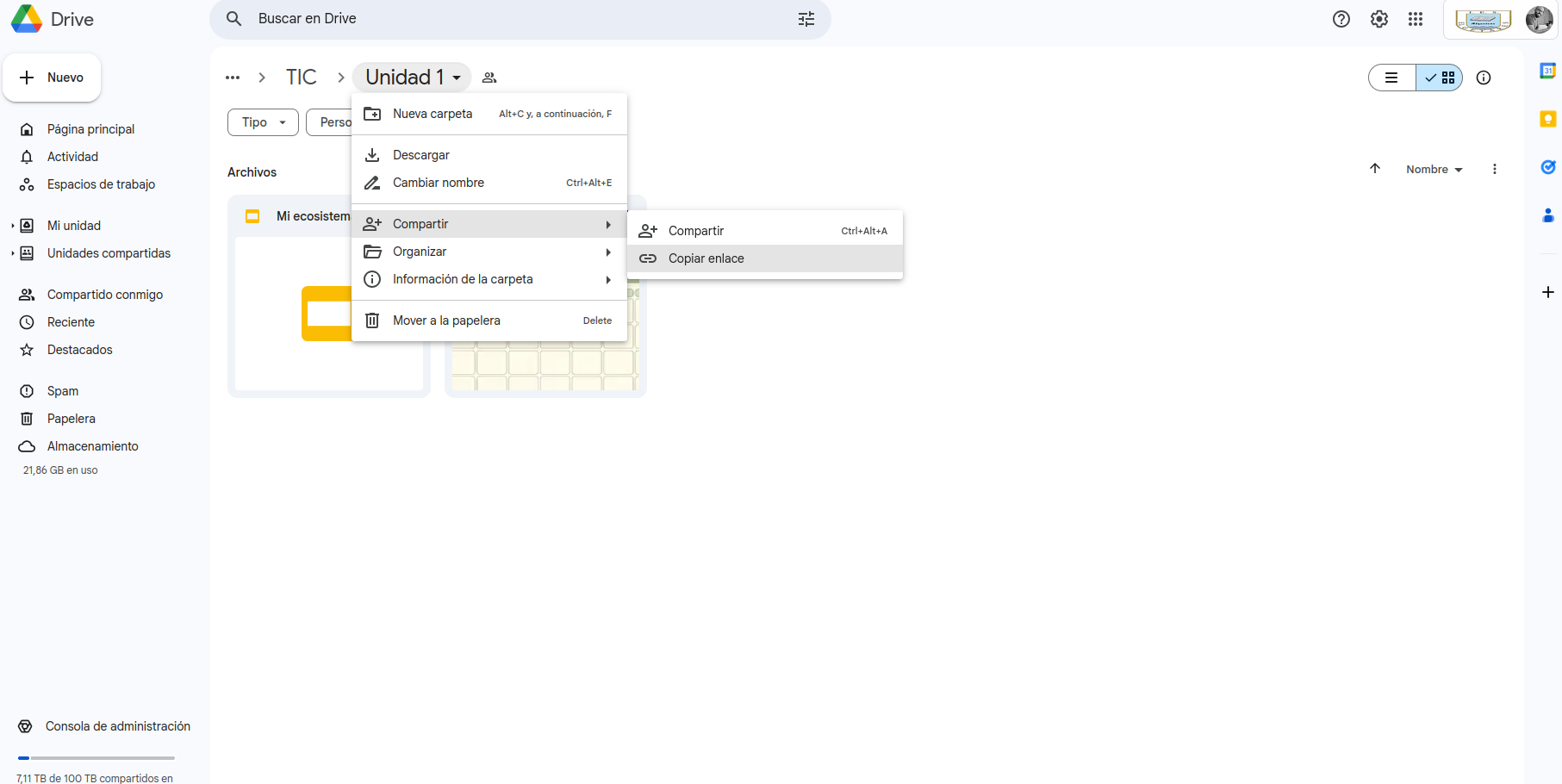Open Google Tasks side panel icon

click(1547, 167)
